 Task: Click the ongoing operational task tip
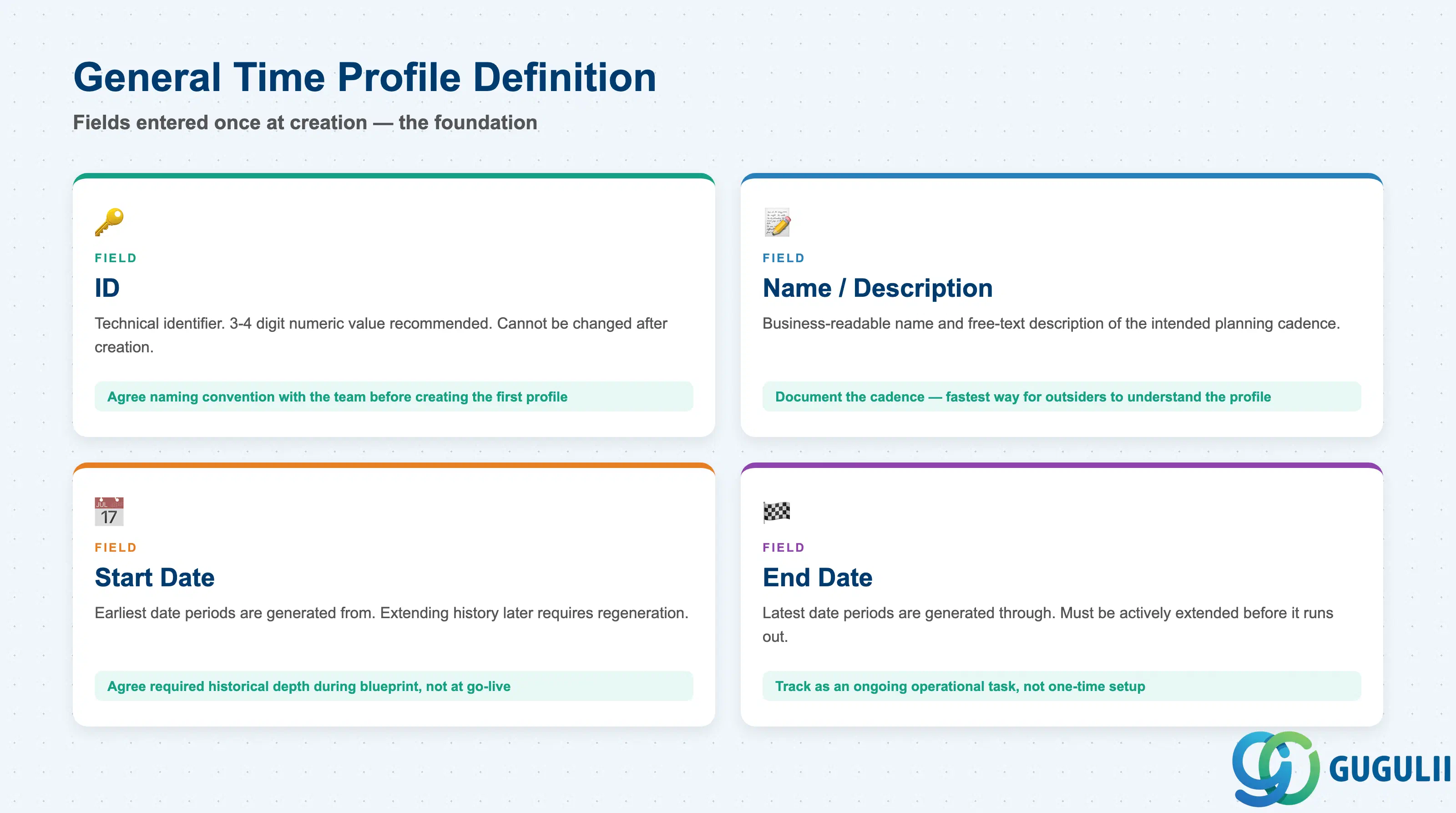[1062, 686]
